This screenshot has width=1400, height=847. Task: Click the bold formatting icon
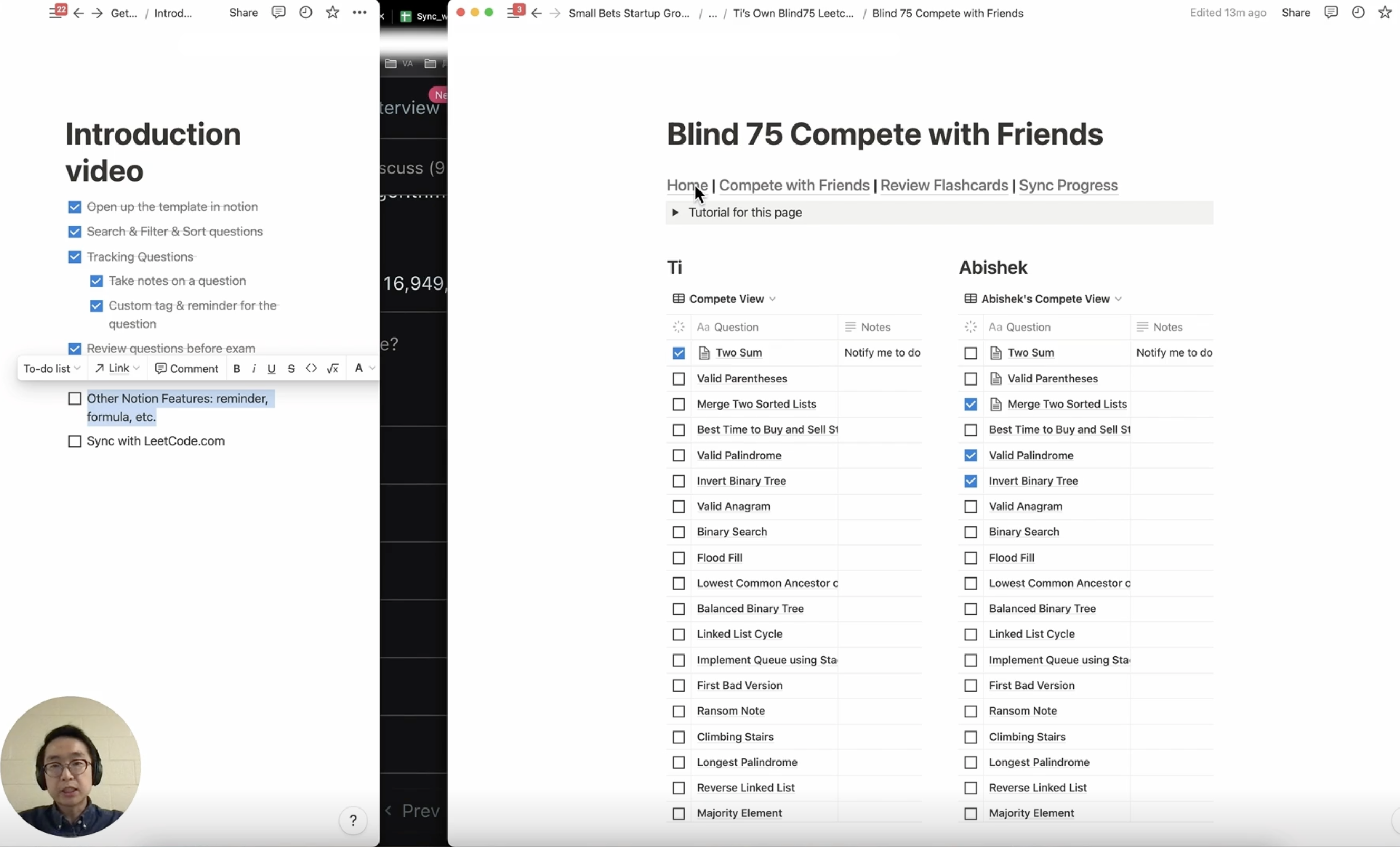point(236,368)
